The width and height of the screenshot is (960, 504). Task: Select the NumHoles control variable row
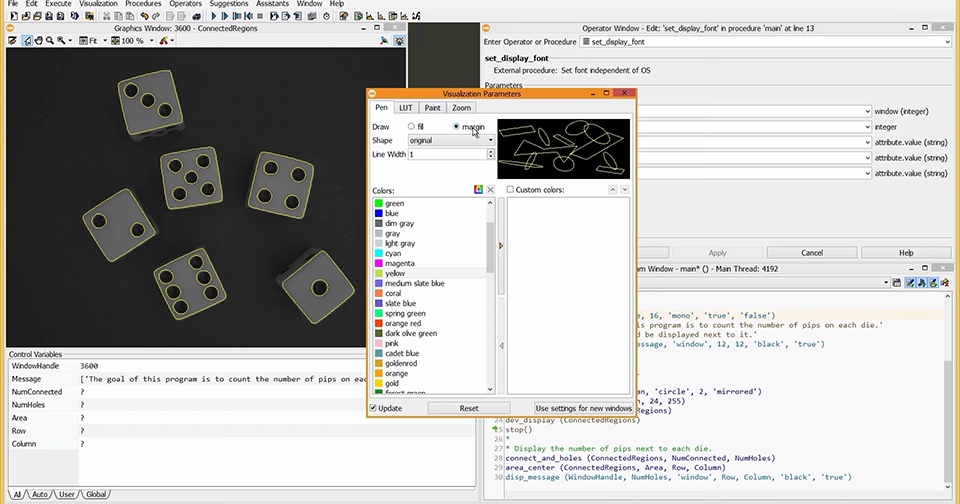241,405
